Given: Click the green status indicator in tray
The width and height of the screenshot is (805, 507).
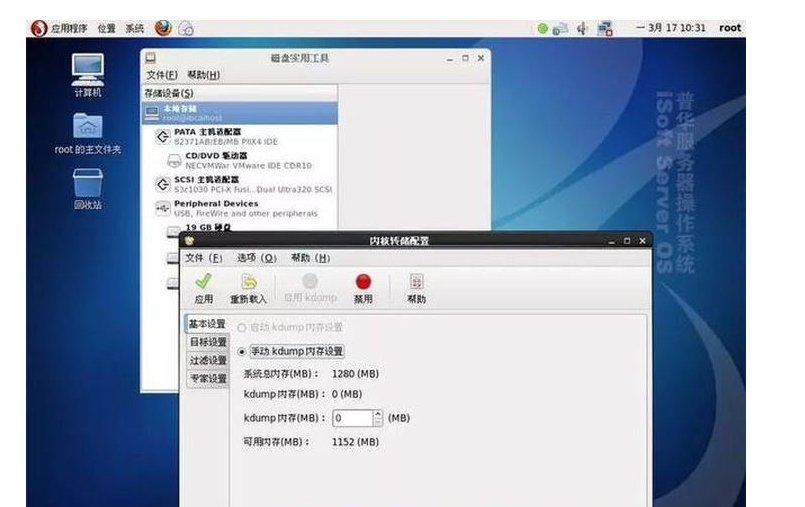Looking at the screenshot, I should [x=542, y=28].
